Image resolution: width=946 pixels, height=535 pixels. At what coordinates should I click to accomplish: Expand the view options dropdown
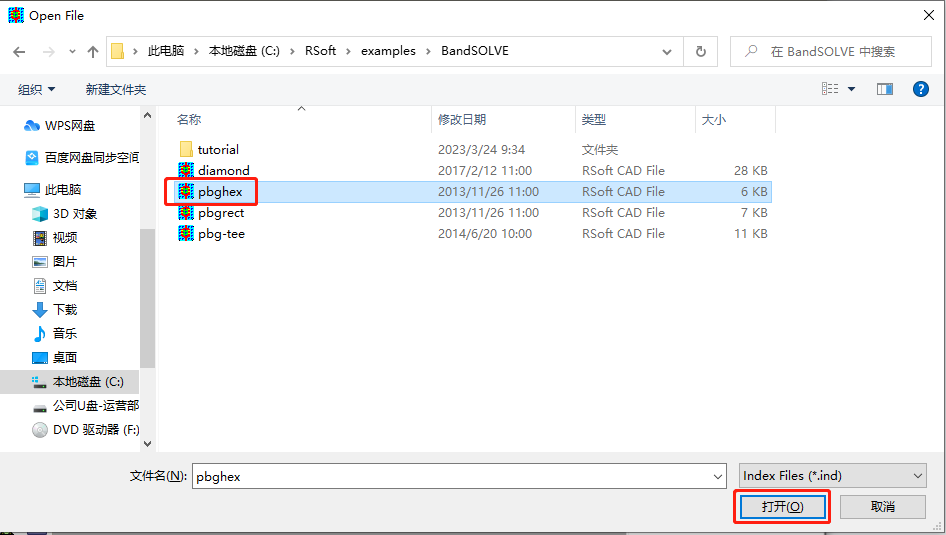click(x=852, y=89)
